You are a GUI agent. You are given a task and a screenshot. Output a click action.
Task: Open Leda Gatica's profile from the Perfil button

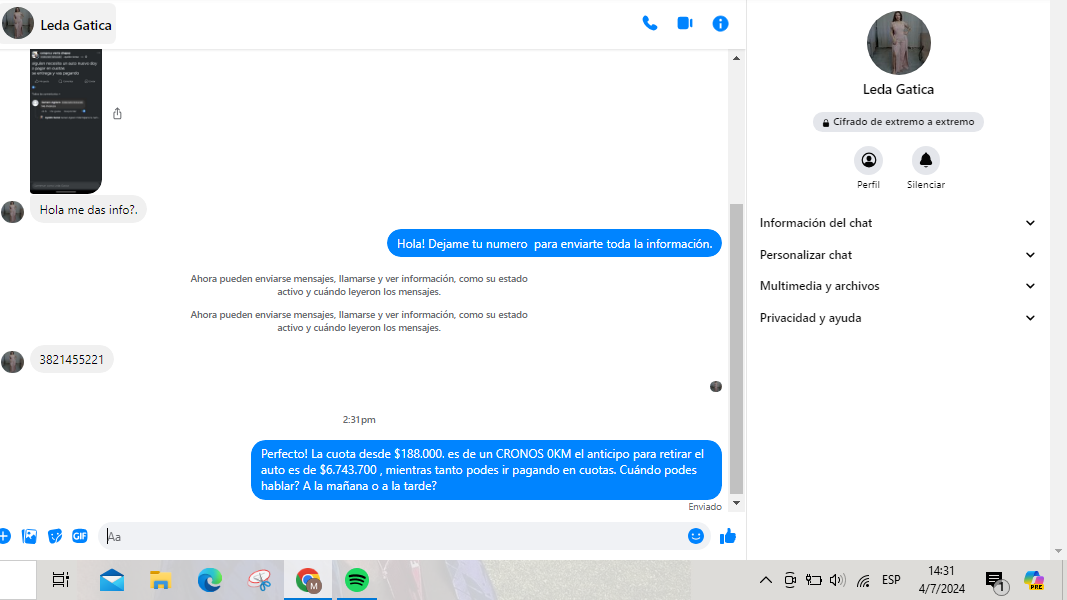(868, 161)
